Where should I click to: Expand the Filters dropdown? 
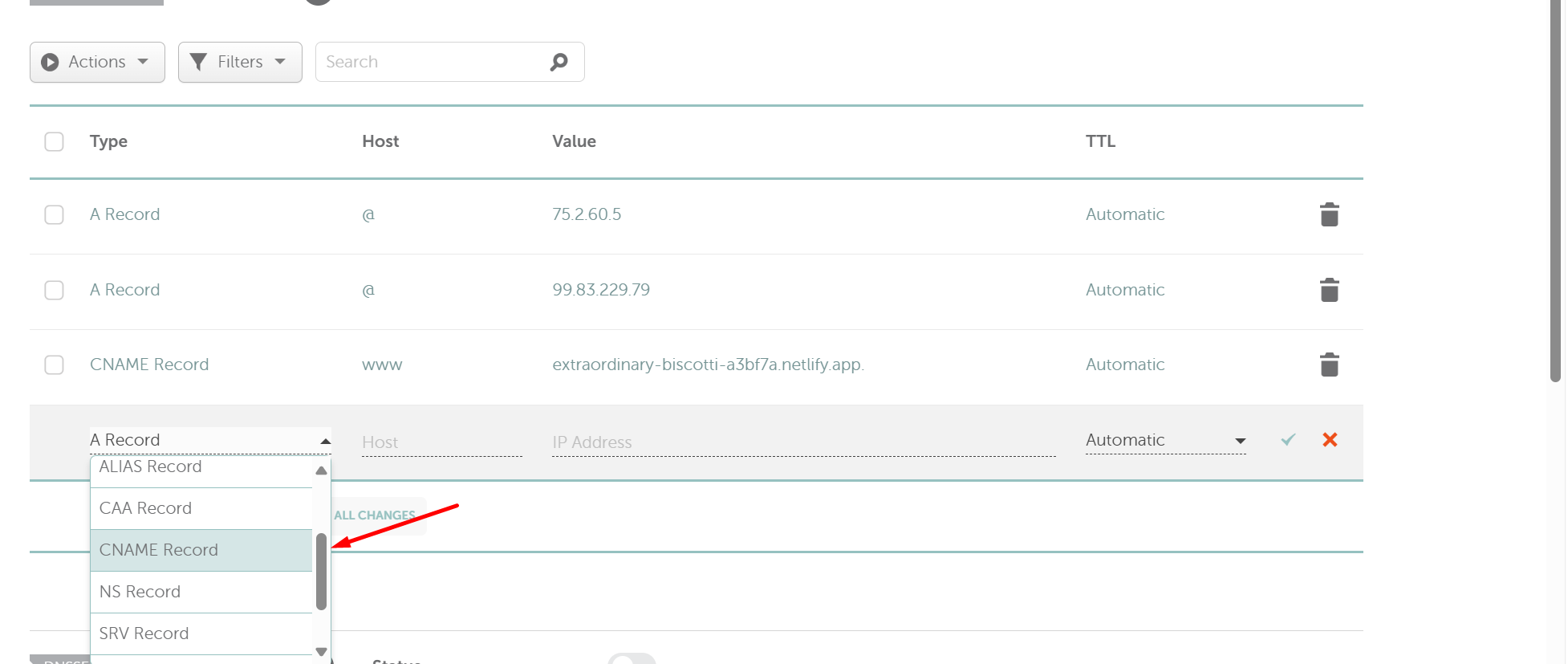[x=240, y=62]
